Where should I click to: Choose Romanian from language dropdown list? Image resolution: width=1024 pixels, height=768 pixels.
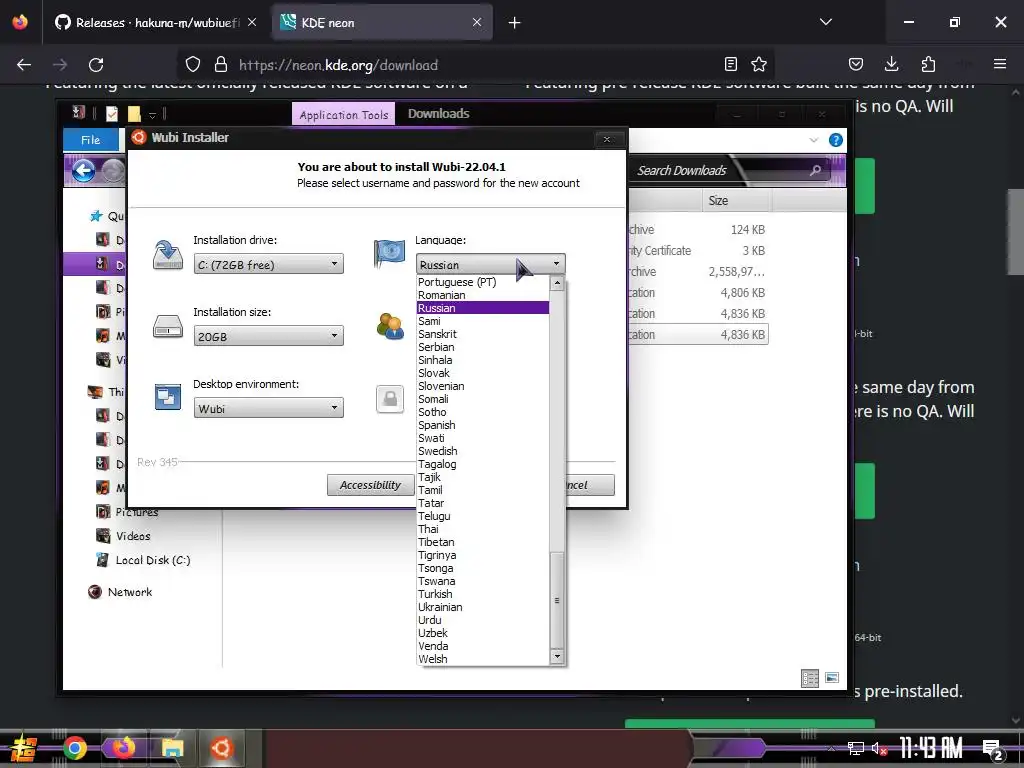[x=483, y=295]
